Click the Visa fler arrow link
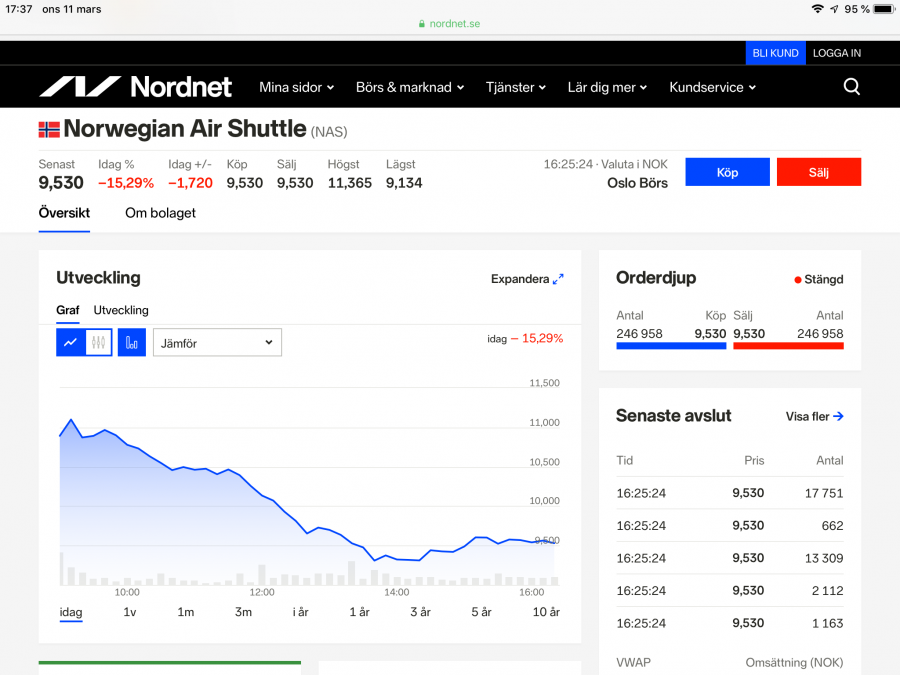 [815, 416]
